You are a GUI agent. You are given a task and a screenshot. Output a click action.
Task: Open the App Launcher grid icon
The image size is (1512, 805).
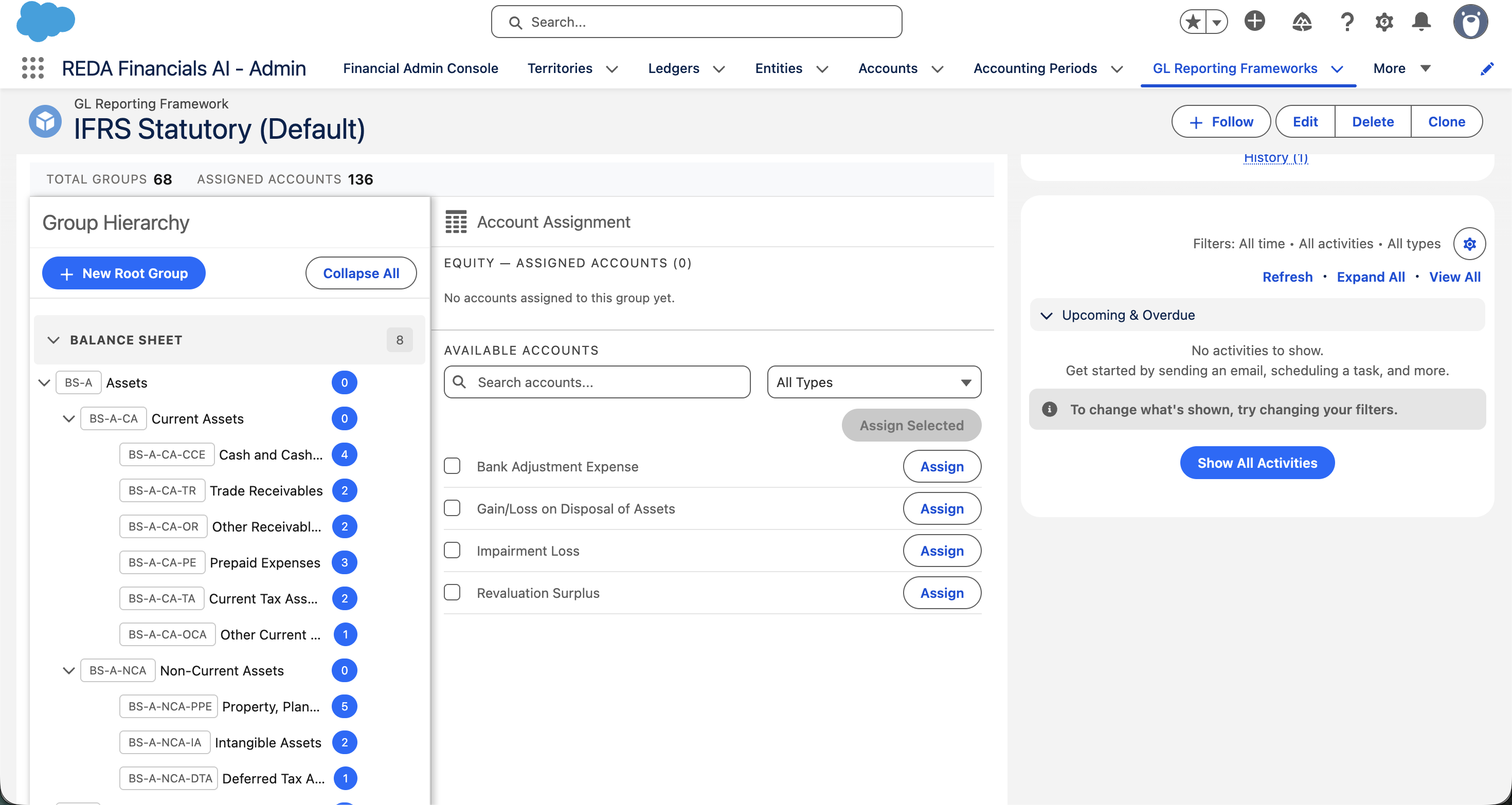33,68
